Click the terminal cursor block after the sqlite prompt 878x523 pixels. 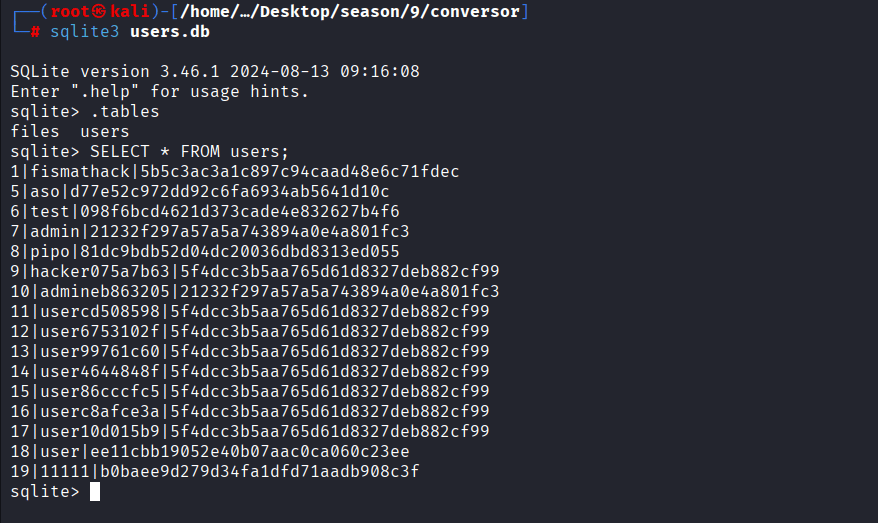click(95, 491)
